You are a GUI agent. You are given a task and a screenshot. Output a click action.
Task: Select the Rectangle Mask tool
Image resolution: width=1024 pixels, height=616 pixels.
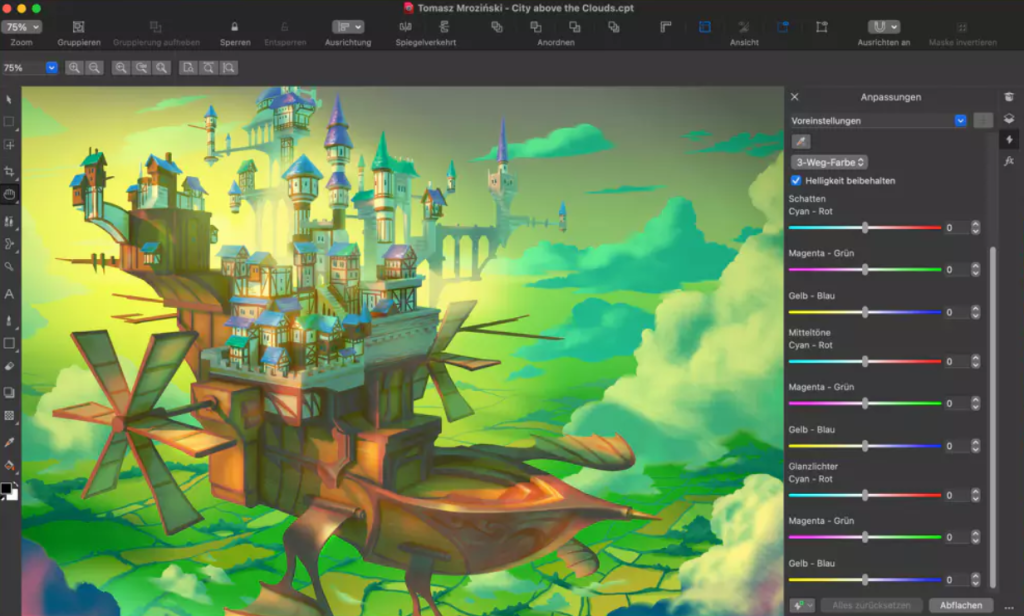pos(9,122)
